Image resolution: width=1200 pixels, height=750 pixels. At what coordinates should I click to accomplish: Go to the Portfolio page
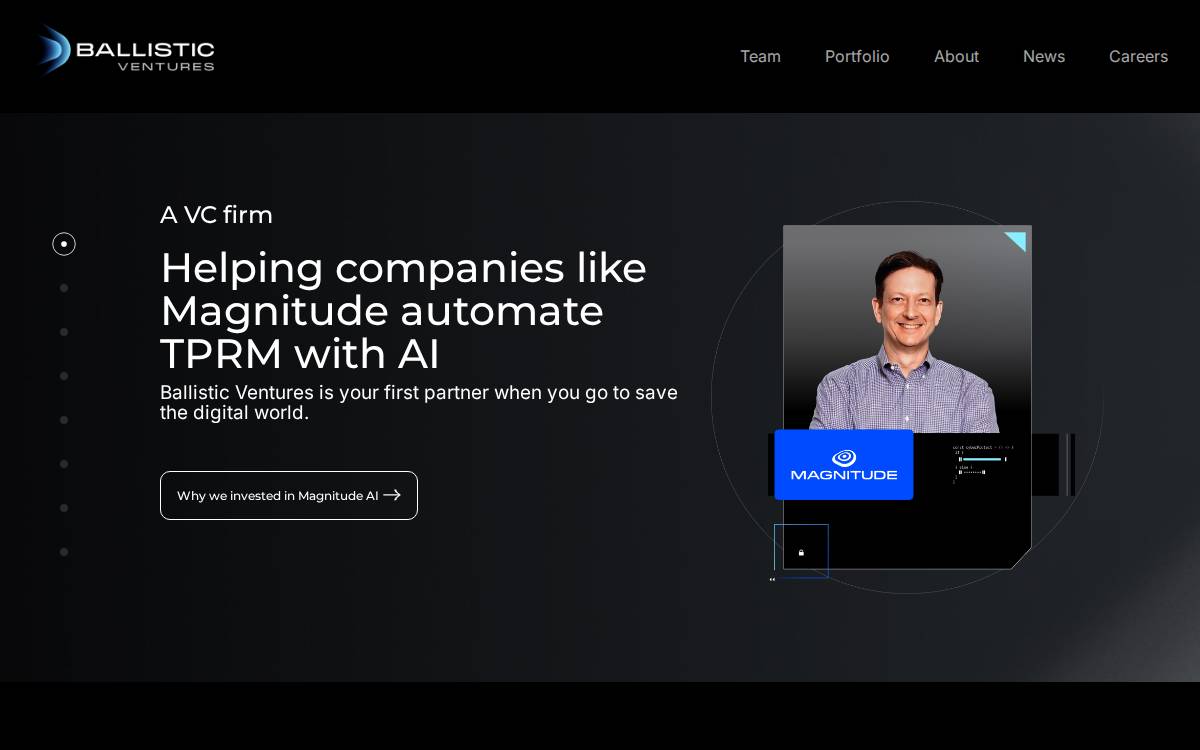(x=857, y=56)
